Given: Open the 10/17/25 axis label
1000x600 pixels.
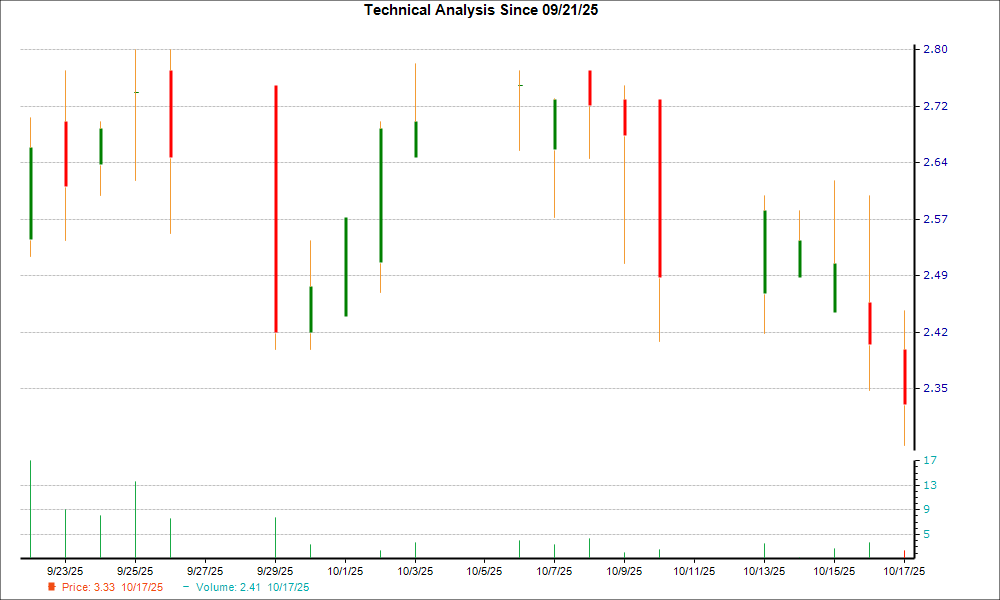Looking at the screenshot, I should pyautogui.click(x=903, y=569).
